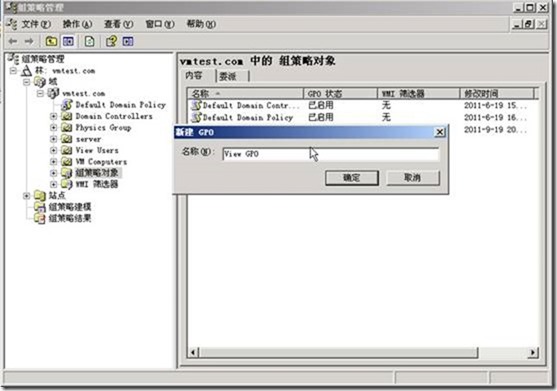Sort by the WMI 筛选器 column header

pyautogui.click(x=418, y=94)
